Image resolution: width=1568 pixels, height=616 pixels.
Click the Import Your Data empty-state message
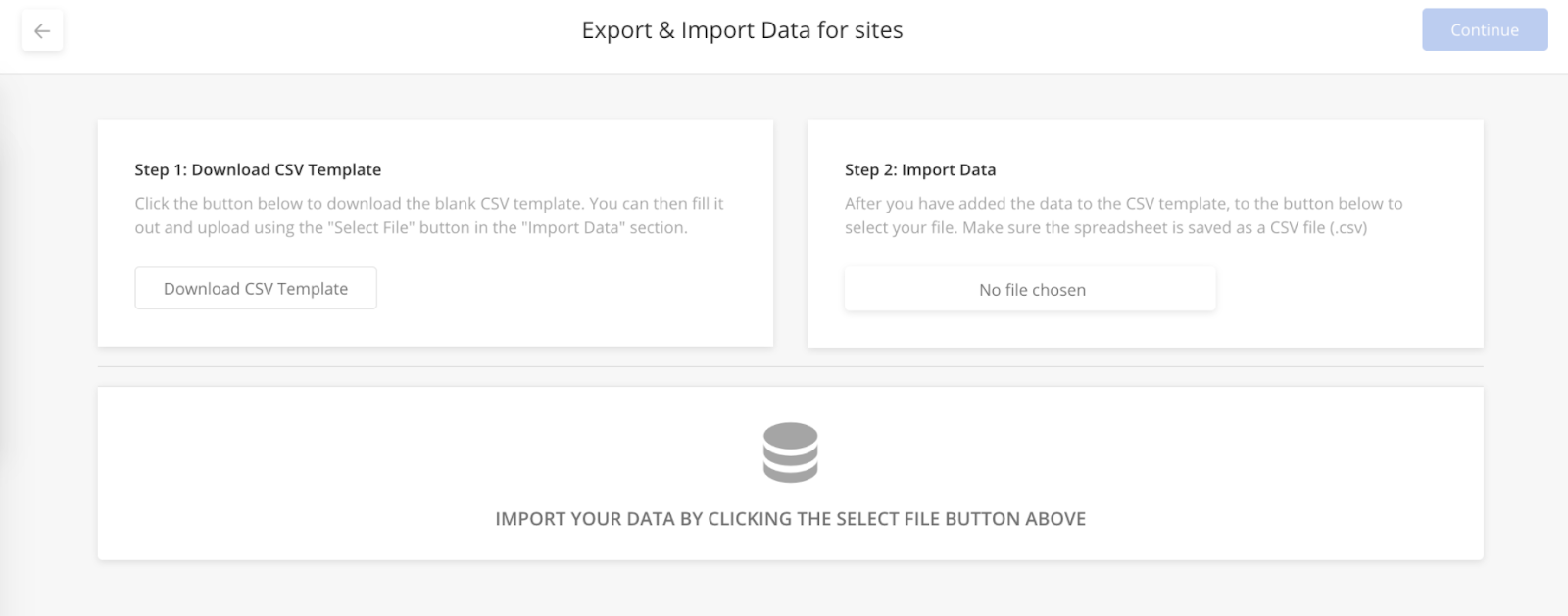tap(790, 519)
